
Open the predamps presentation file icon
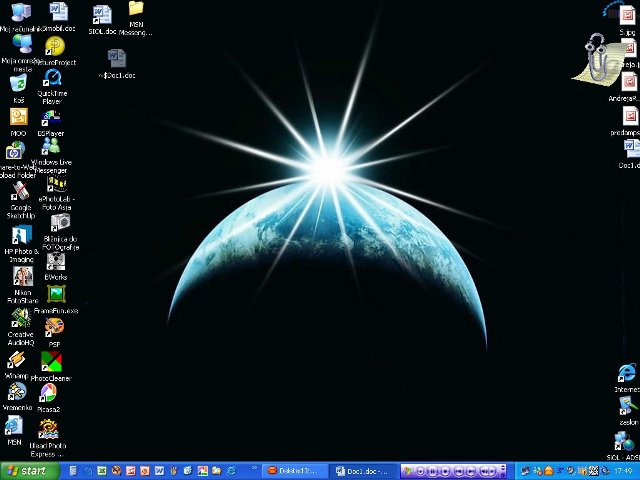coord(630,116)
